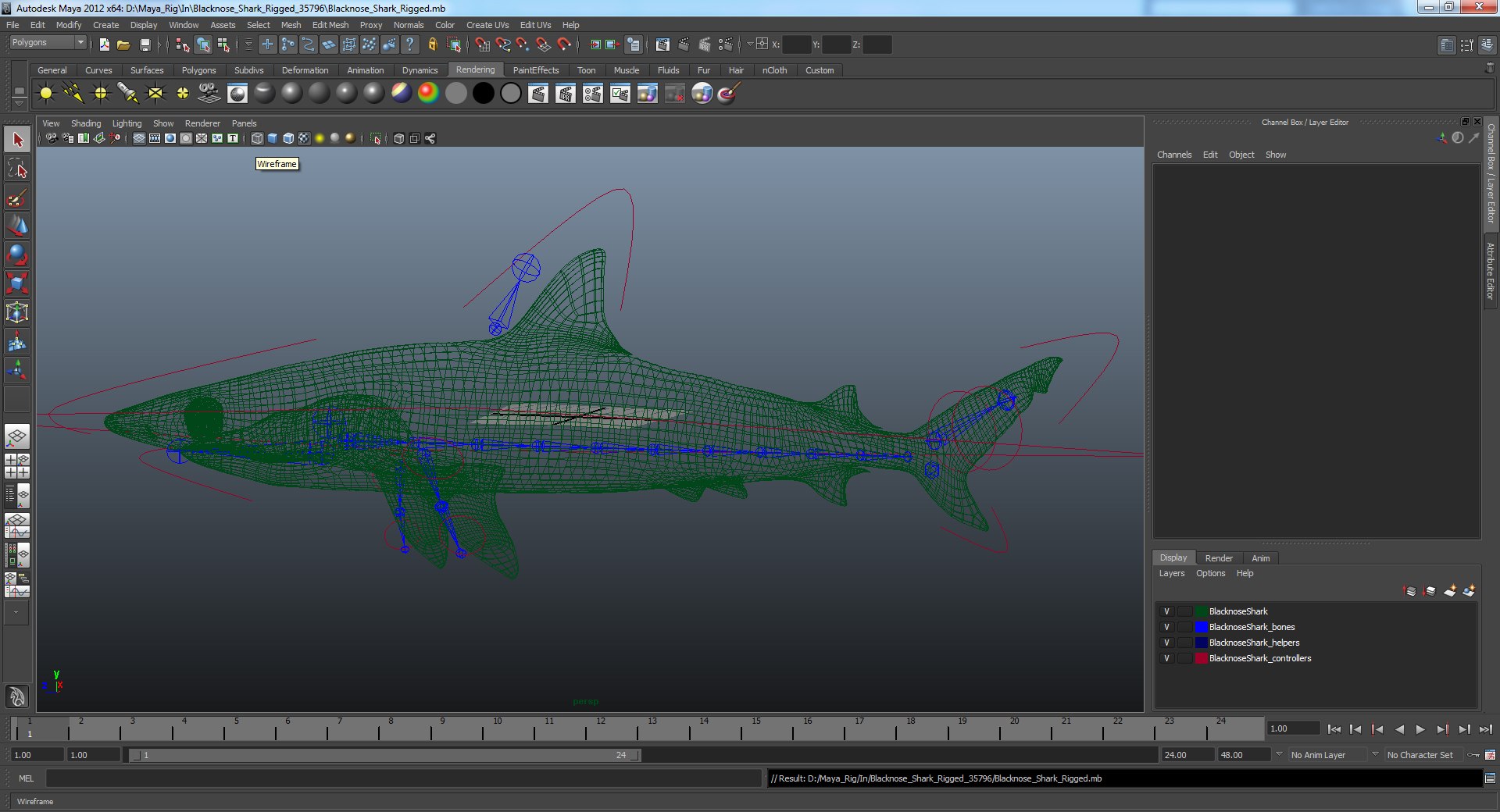Click the MEL command line input
Viewport: 1500px width, 812px height.
point(403,778)
